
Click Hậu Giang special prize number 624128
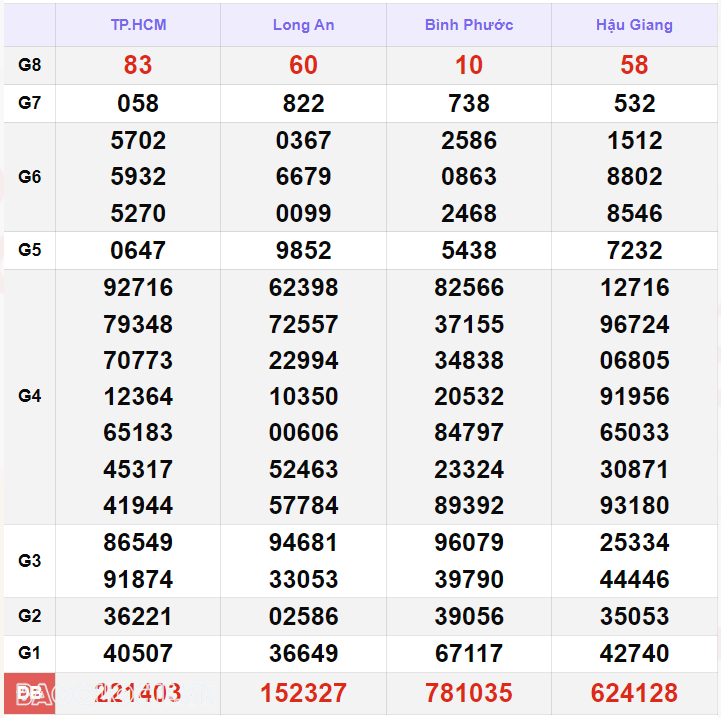coord(634,693)
